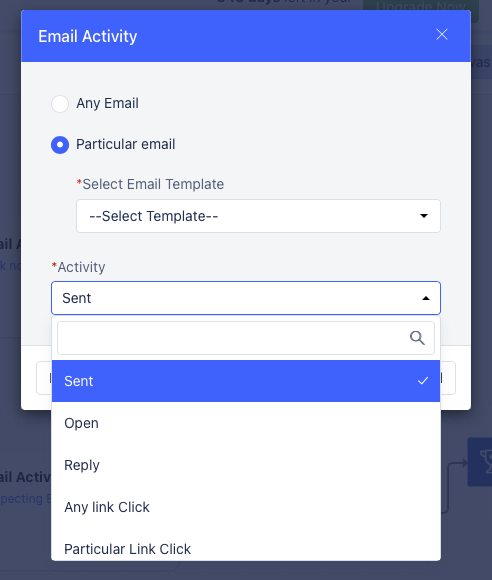Collapse the Activity dropdown showing Sent

point(246,298)
